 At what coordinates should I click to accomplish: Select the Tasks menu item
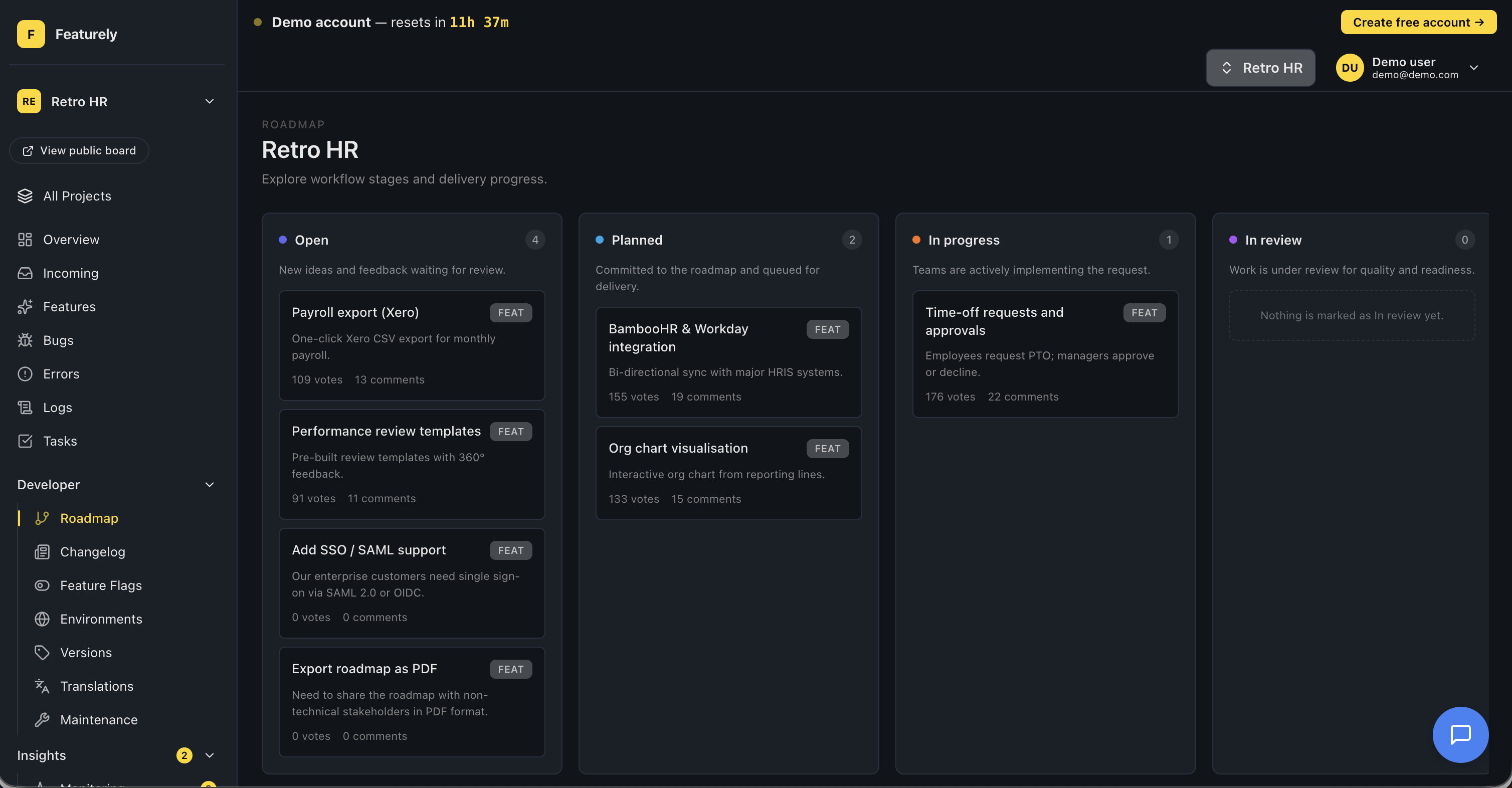[60, 441]
